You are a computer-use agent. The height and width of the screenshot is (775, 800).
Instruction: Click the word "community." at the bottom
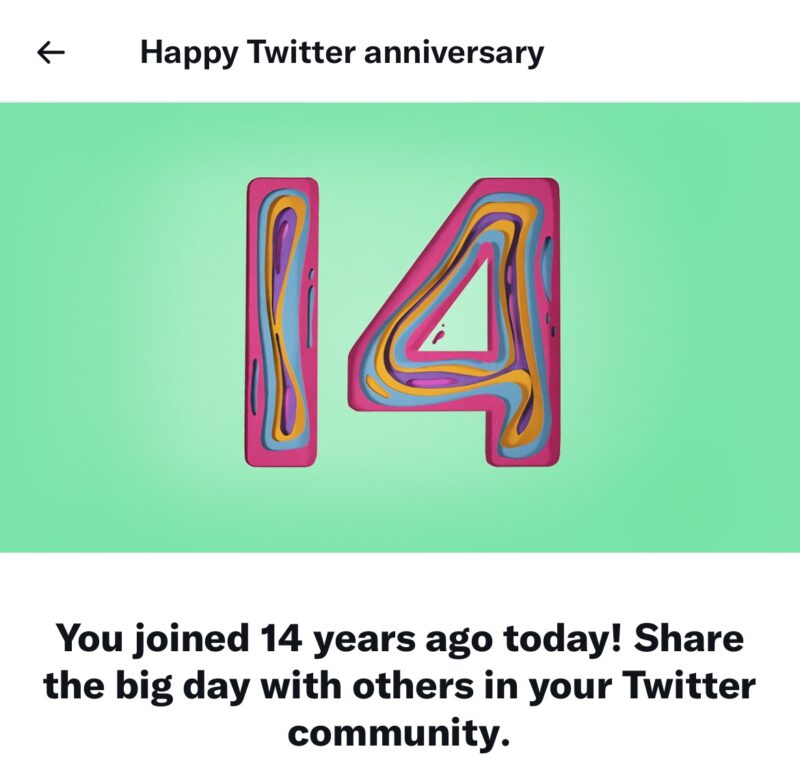[399, 735]
